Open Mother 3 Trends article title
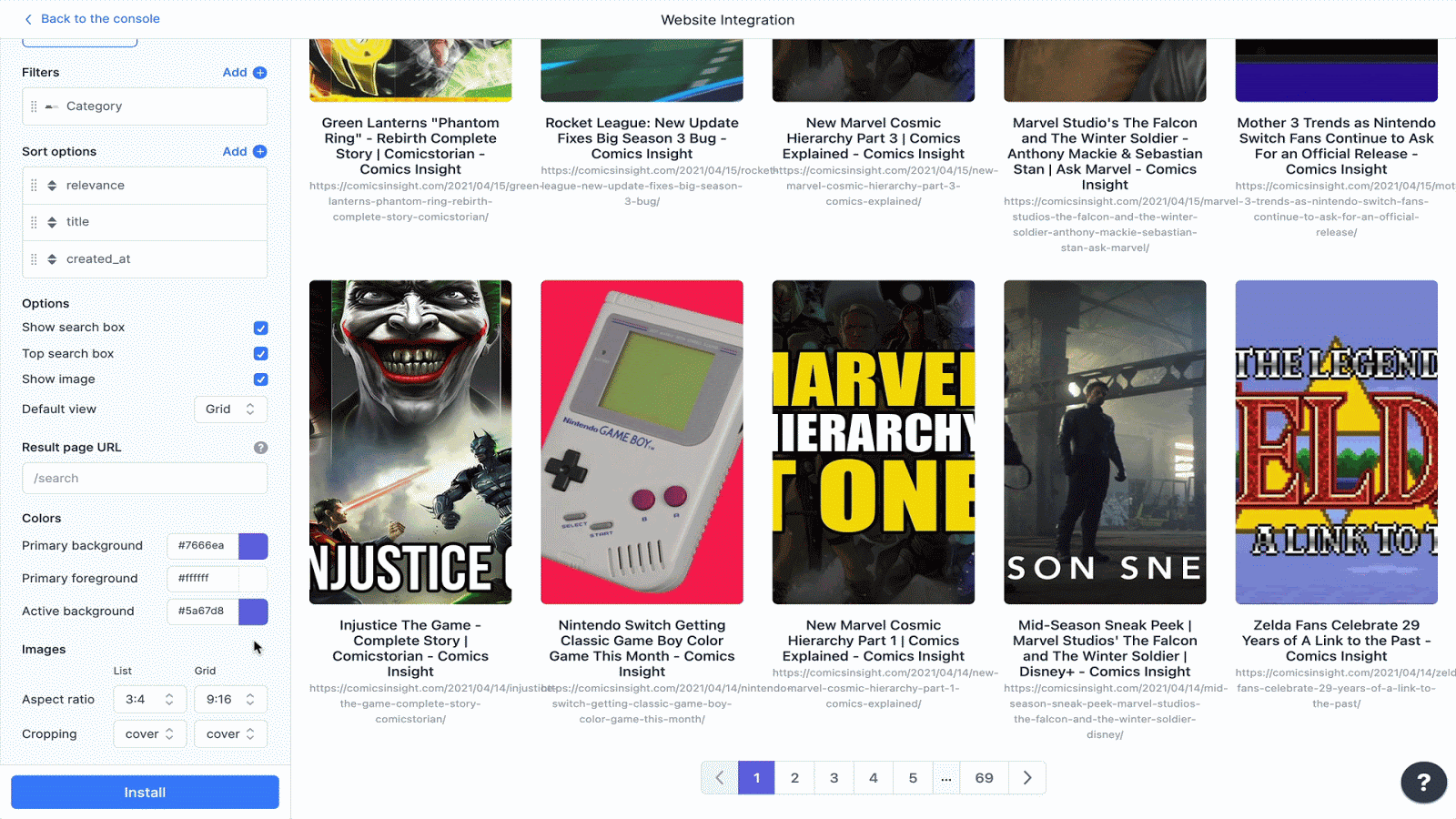Screen dimensions: 1456x819 1337,147
